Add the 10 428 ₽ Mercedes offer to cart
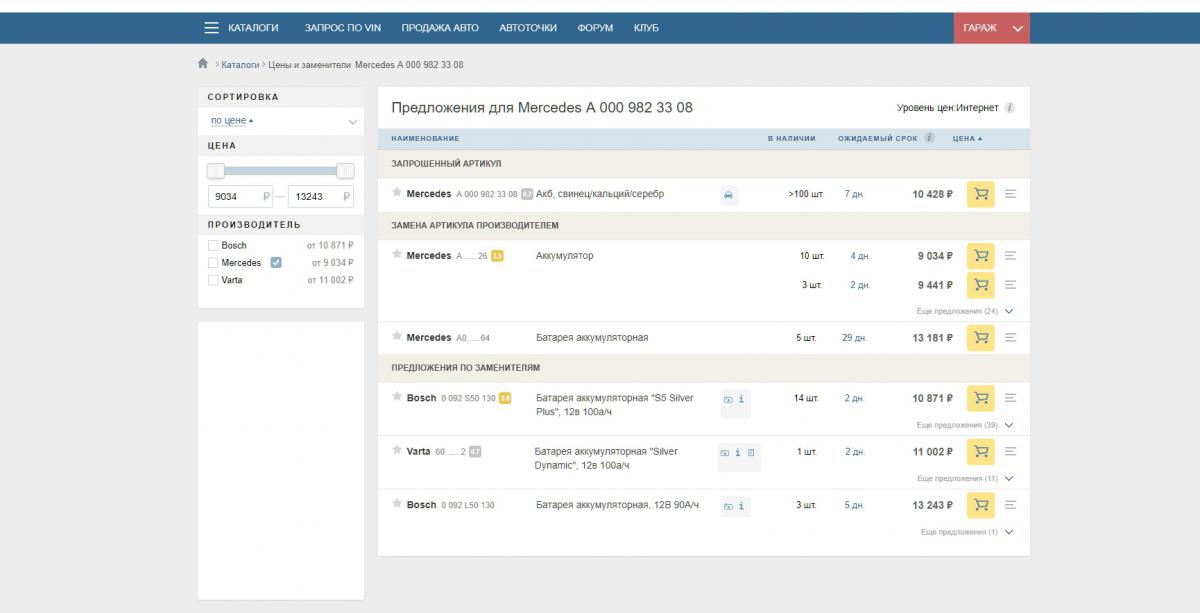The height and width of the screenshot is (613, 1200). point(981,195)
